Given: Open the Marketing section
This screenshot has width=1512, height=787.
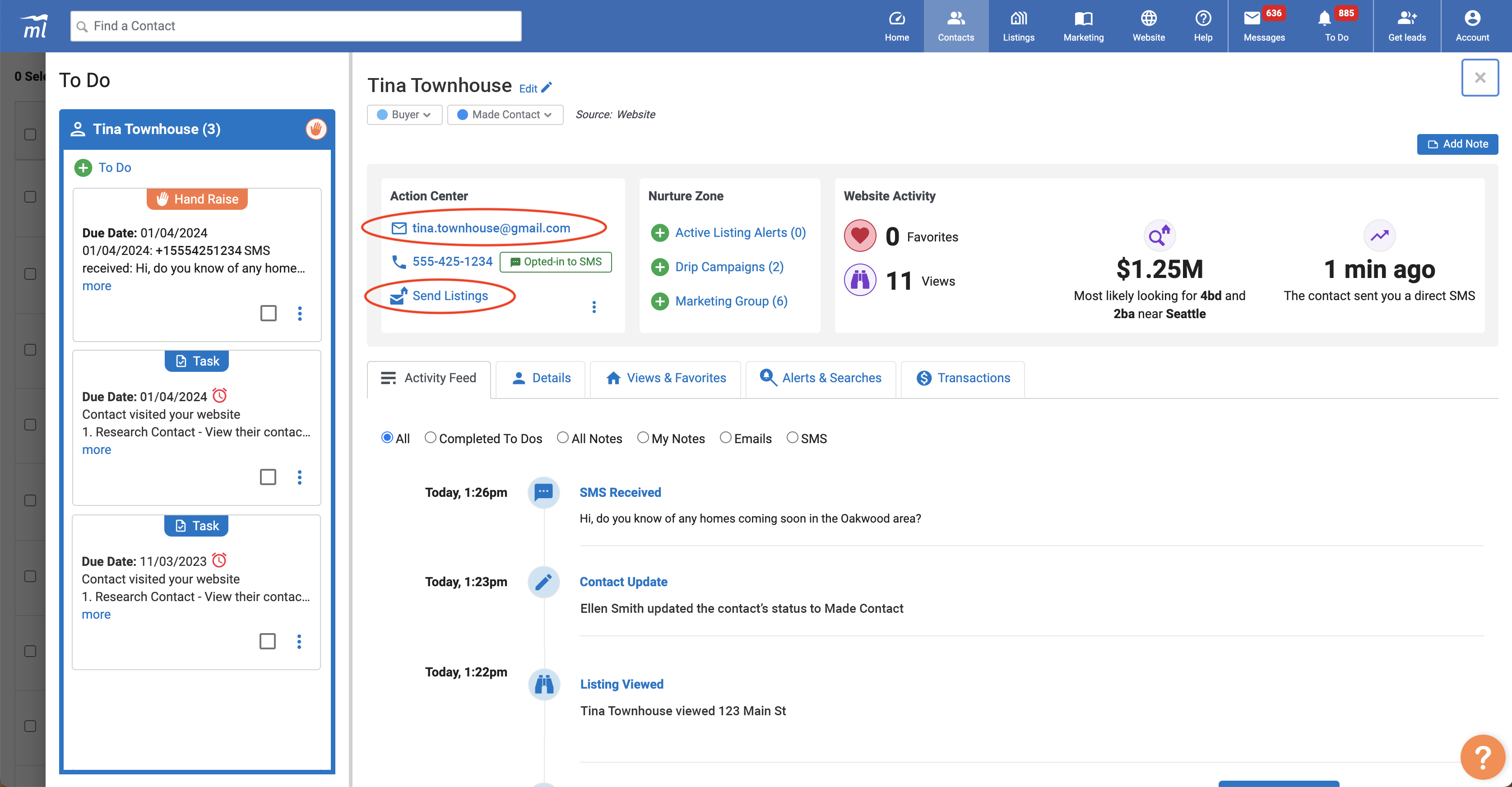Looking at the screenshot, I should [1083, 26].
